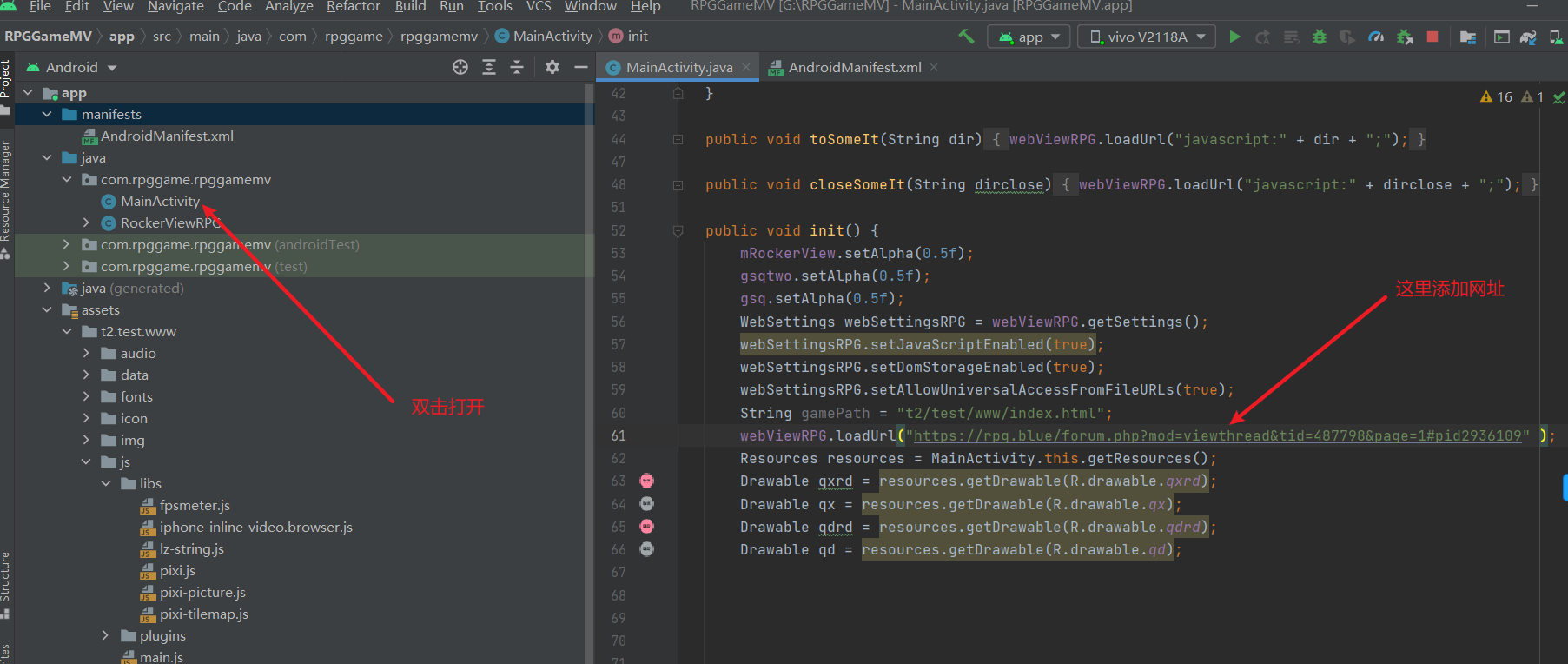The image size is (1568, 664).
Task: Stop the app with the red square
Action: point(1432,37)
